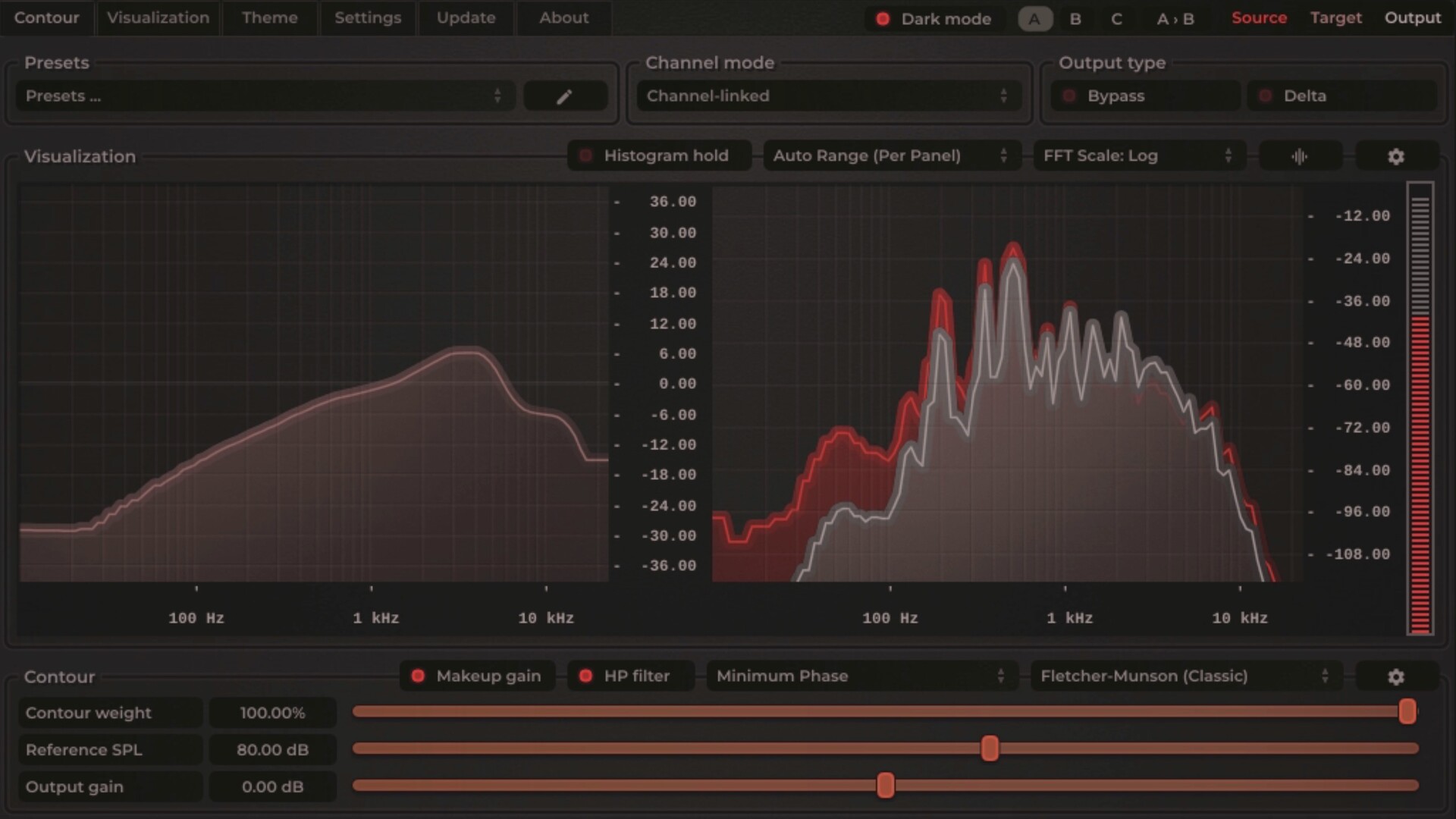Toggle Makeup gain
This screenshot has height=819, width=1456.
[x=478, y=676]
